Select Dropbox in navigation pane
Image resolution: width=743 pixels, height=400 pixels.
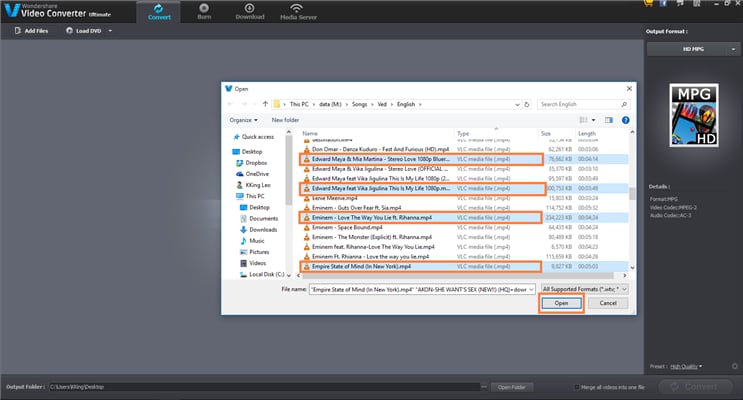(x=252, y=163)
